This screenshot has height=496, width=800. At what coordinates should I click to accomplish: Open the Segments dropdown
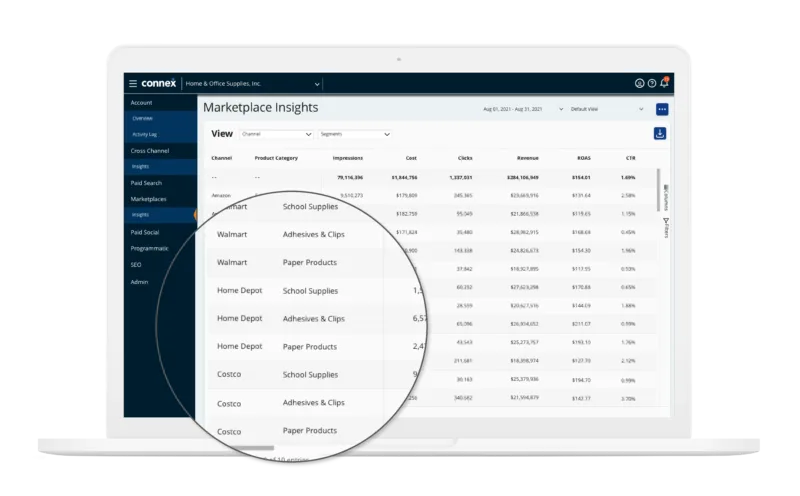click(355, 134)
